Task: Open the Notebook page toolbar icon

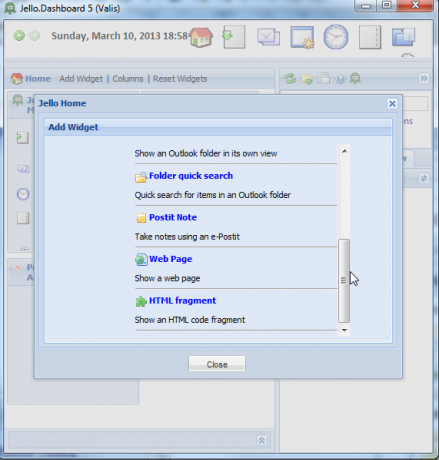Action: tap(370, 37)
